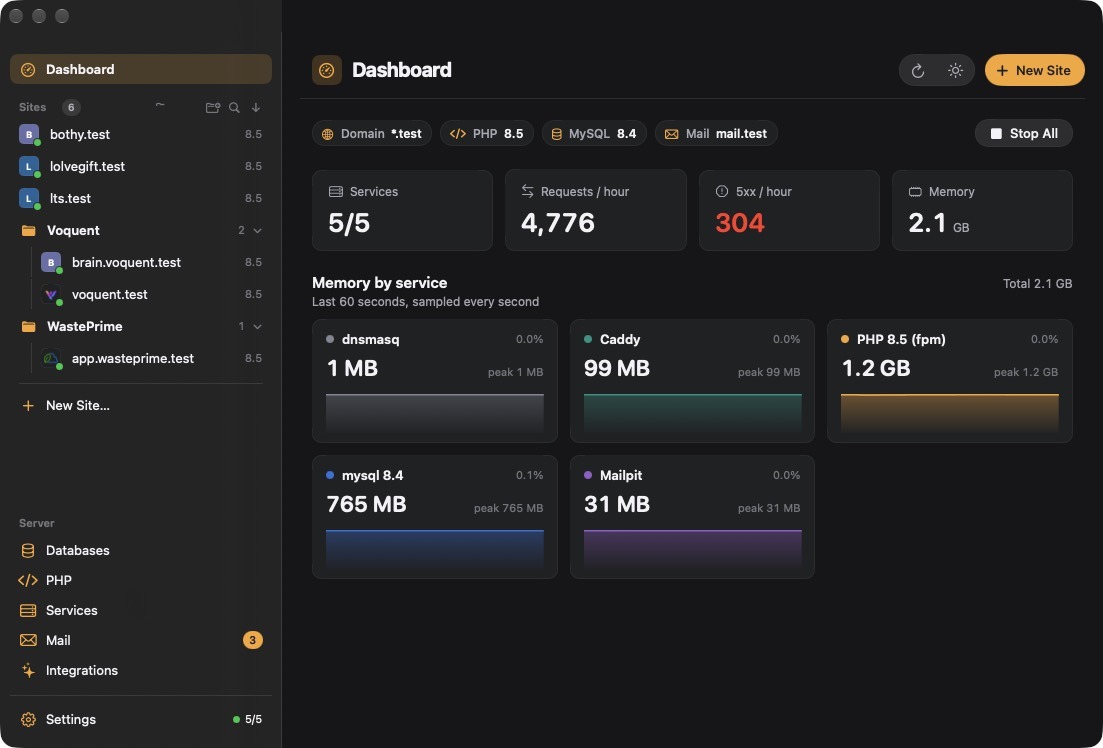Click the Mail mail.test chip

[x=716, y=134]
